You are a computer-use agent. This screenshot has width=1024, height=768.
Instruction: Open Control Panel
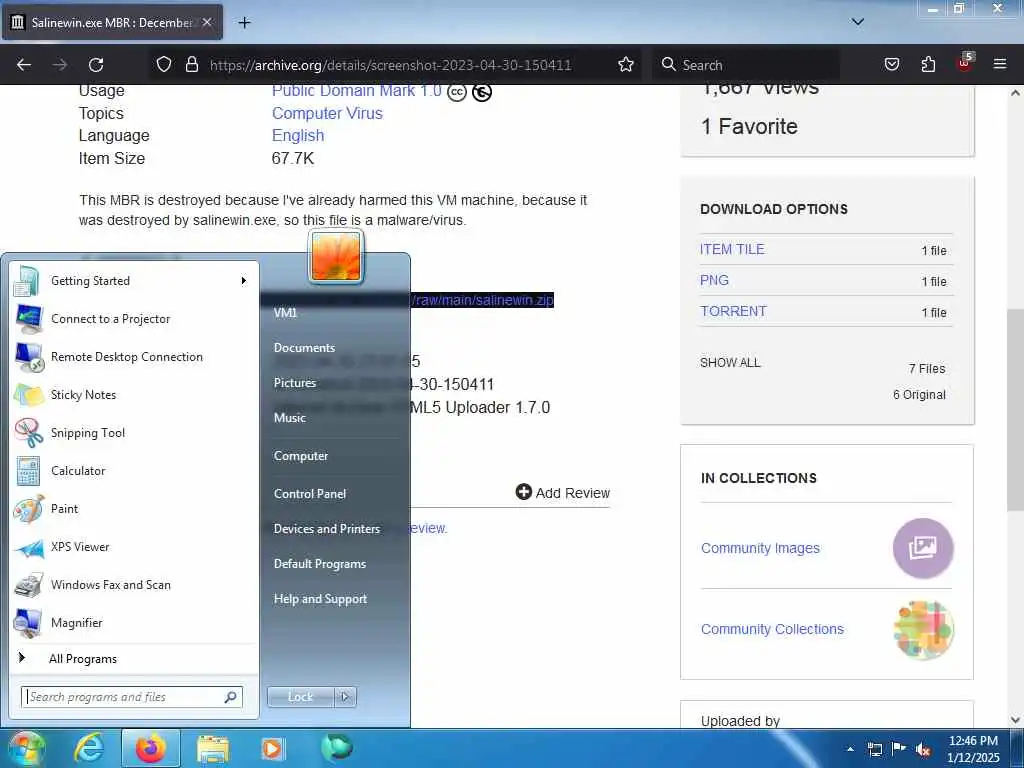[x=310, y=494]
